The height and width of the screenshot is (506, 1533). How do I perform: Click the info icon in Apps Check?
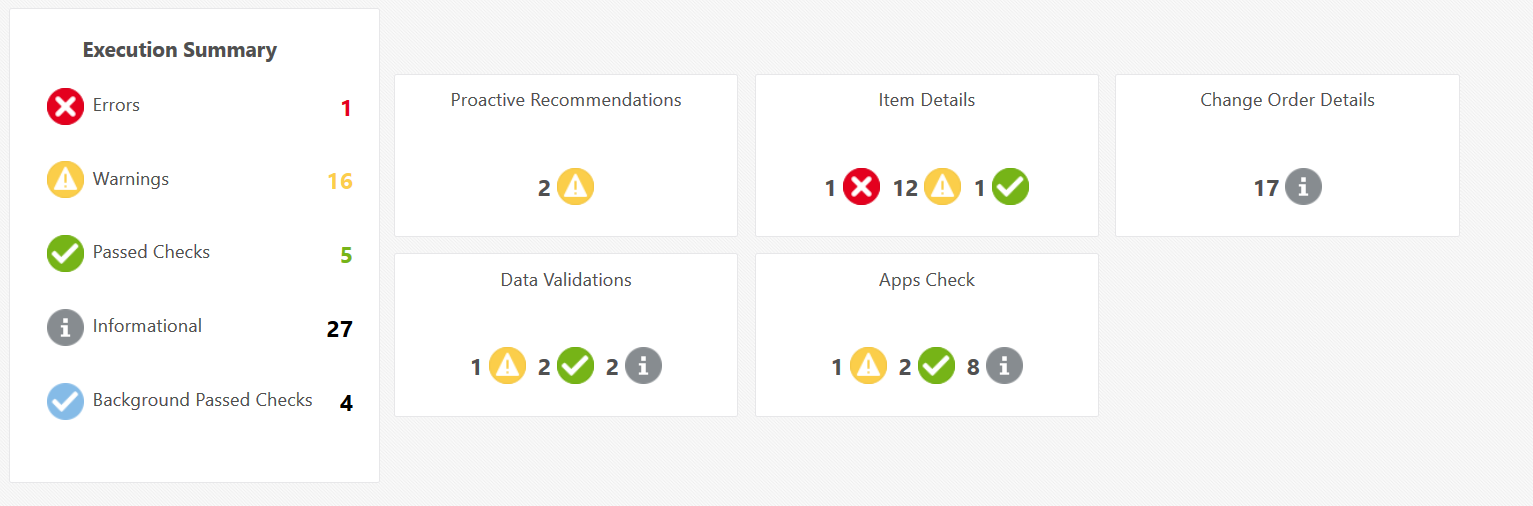1004,366
